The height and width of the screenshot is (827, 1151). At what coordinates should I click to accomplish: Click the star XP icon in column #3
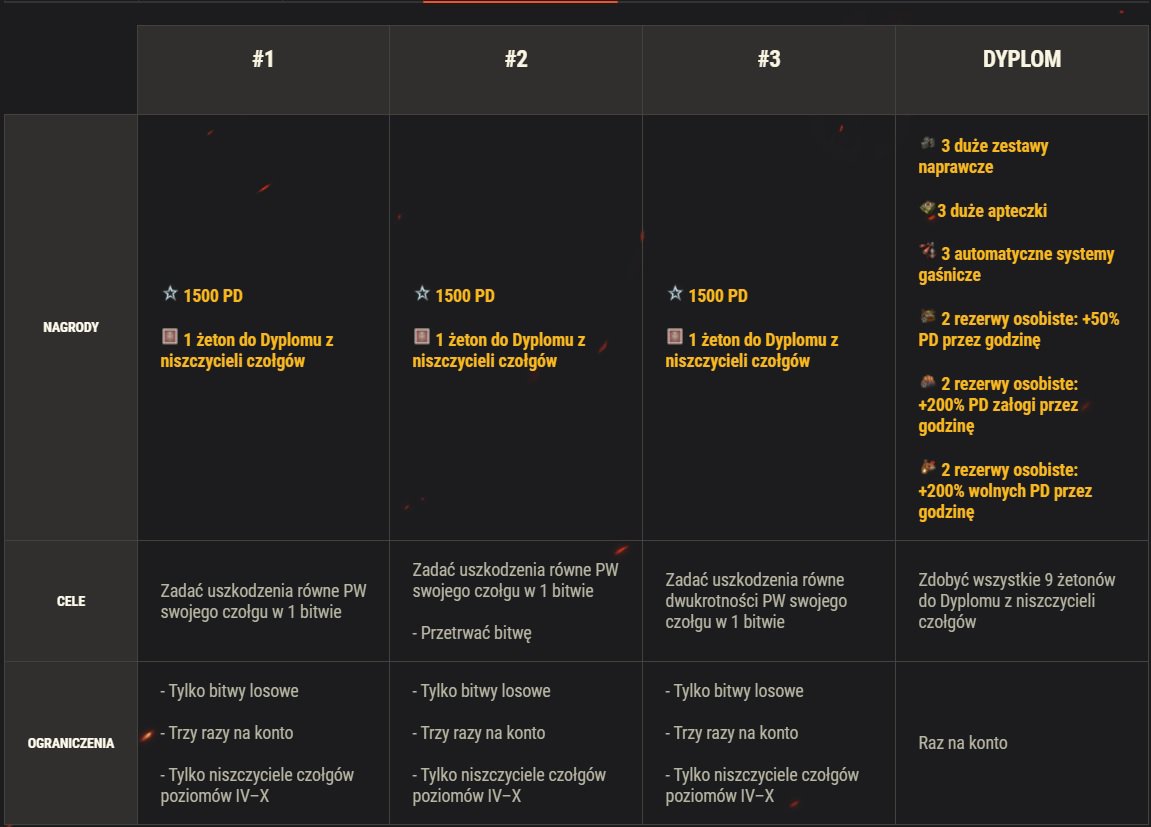(x=675, y=294)
